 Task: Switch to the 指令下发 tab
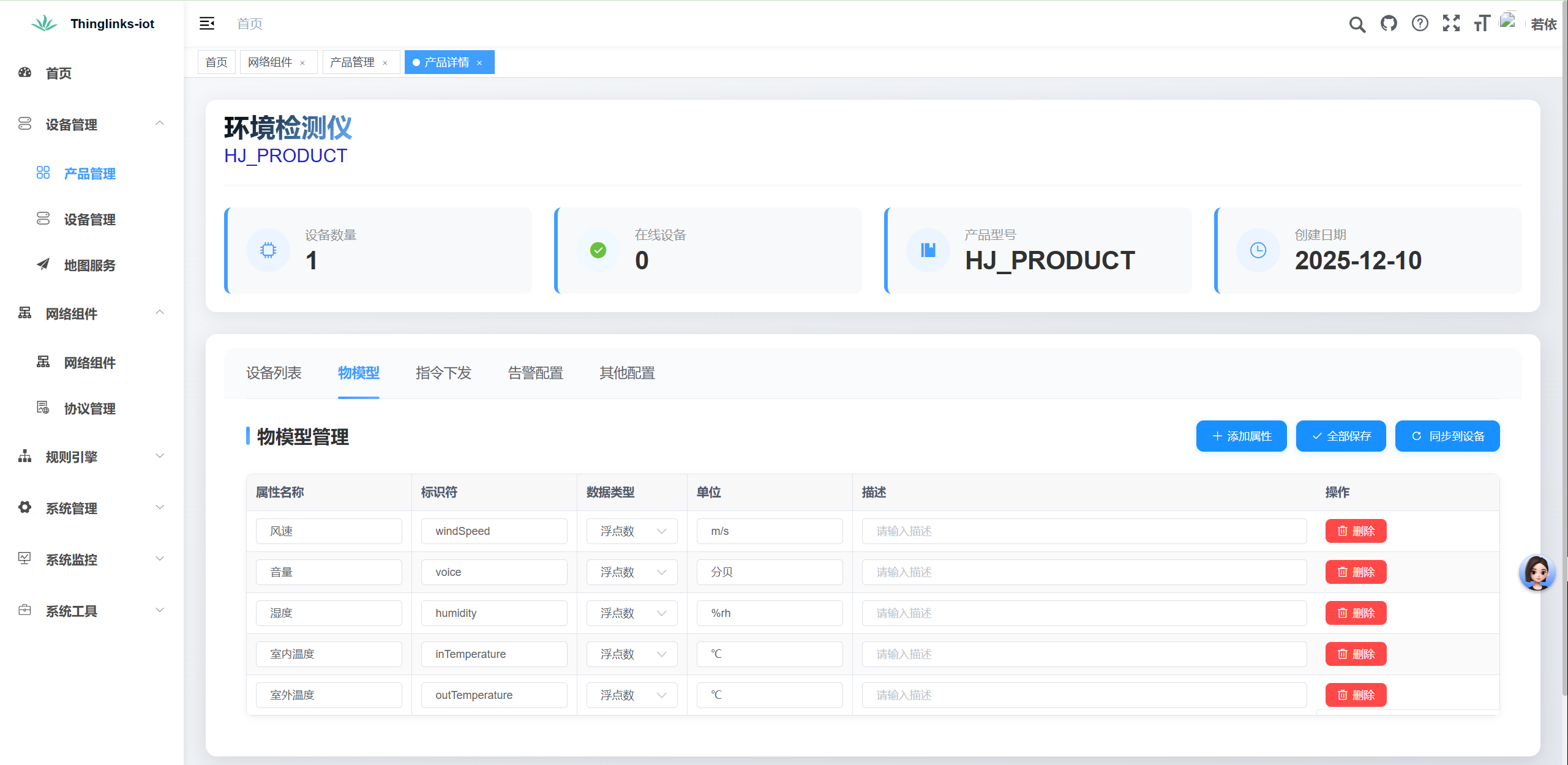(443, 373)
